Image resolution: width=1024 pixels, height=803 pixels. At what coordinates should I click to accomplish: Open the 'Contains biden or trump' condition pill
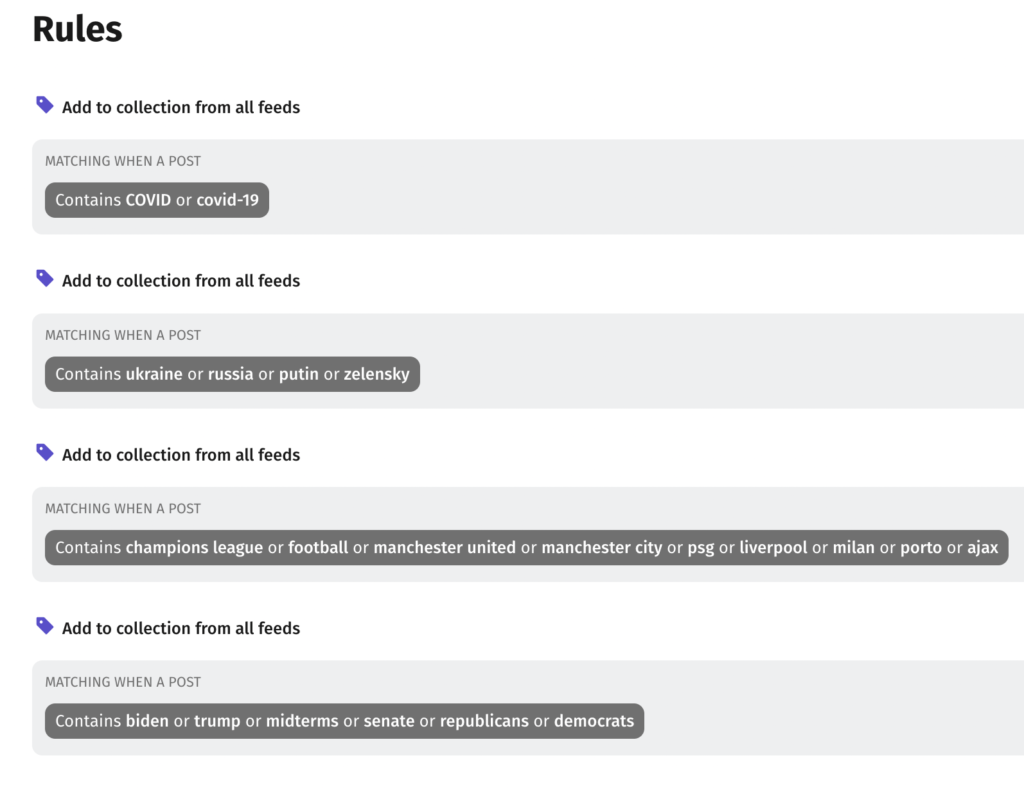[x=344, y=721]
